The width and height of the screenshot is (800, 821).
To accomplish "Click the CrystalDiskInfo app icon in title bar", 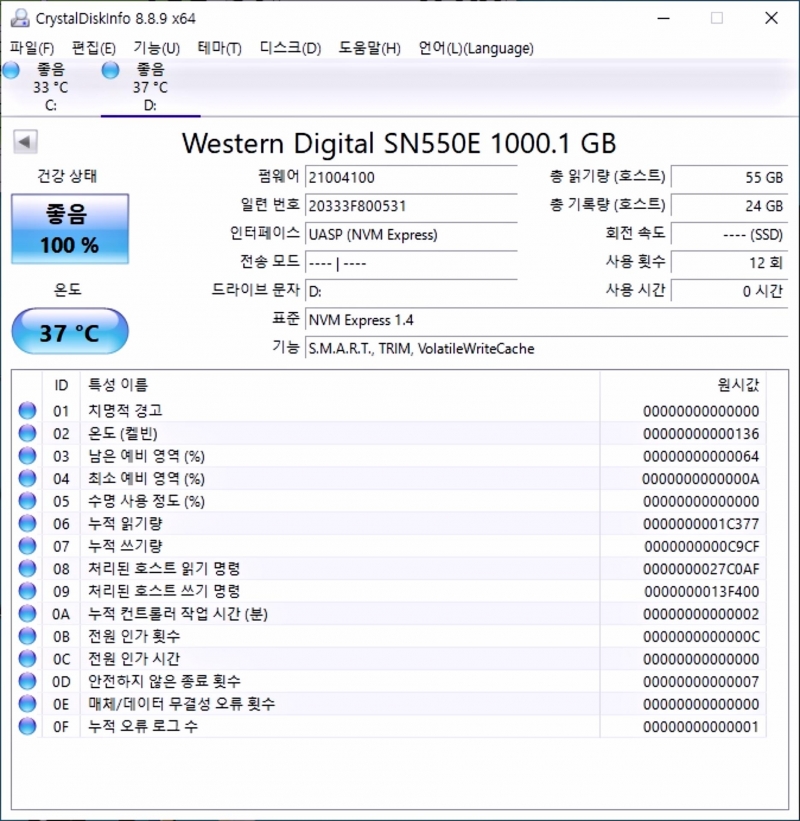I will [20, 18].
